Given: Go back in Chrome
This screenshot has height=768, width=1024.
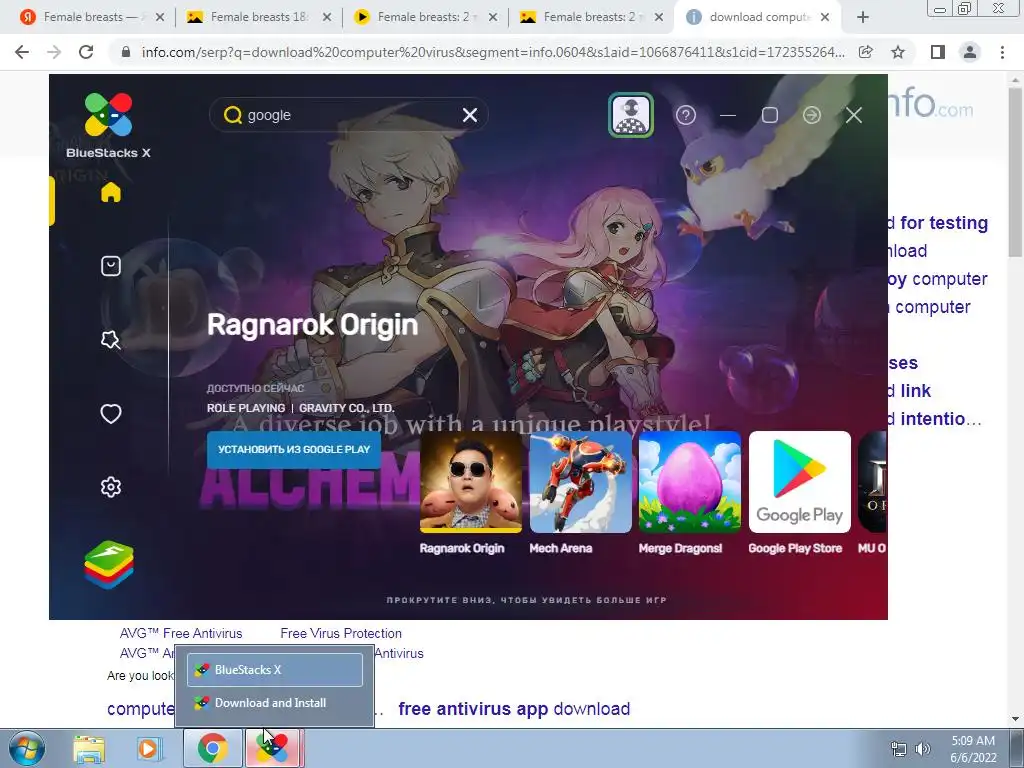Looking at the screenshot, I should [22, 52].
